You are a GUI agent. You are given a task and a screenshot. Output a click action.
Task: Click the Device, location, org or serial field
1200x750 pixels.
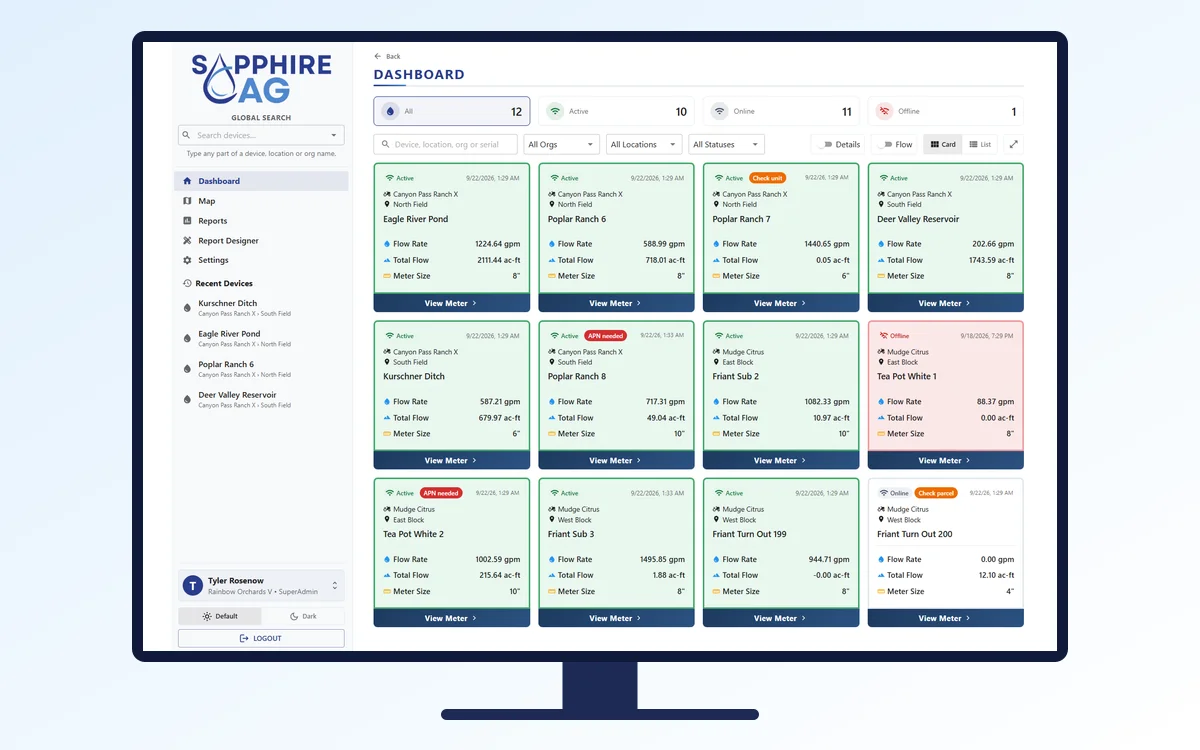click(446, 145)
